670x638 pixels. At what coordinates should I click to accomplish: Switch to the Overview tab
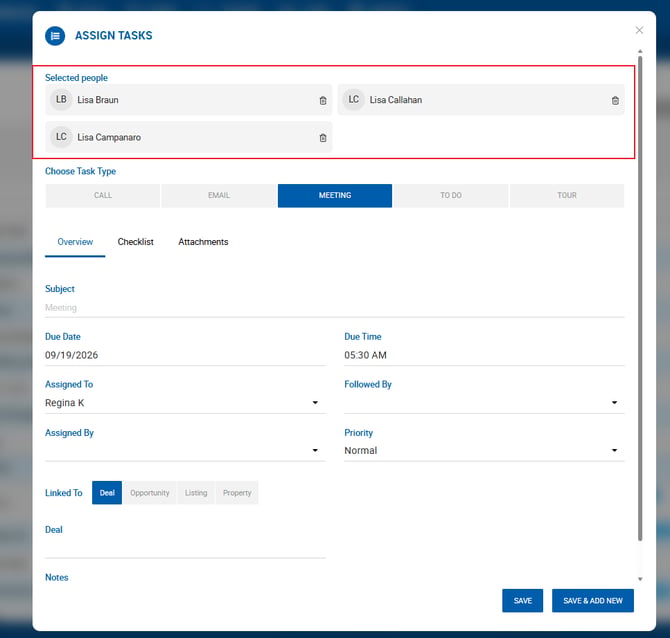click(75, 242)
